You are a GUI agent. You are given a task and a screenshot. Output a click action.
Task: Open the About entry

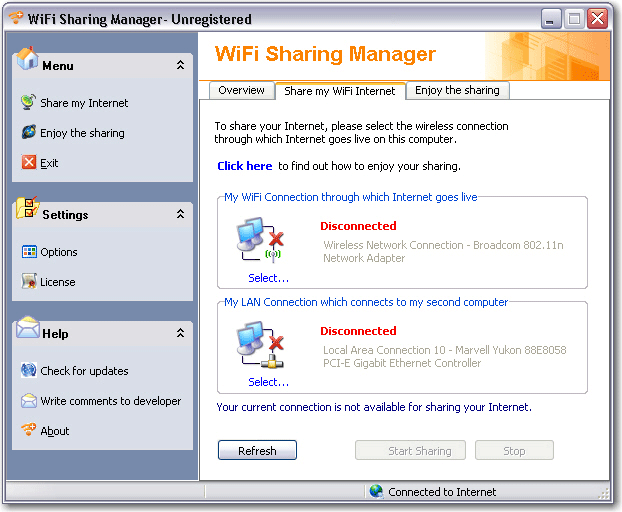point(55,431)
